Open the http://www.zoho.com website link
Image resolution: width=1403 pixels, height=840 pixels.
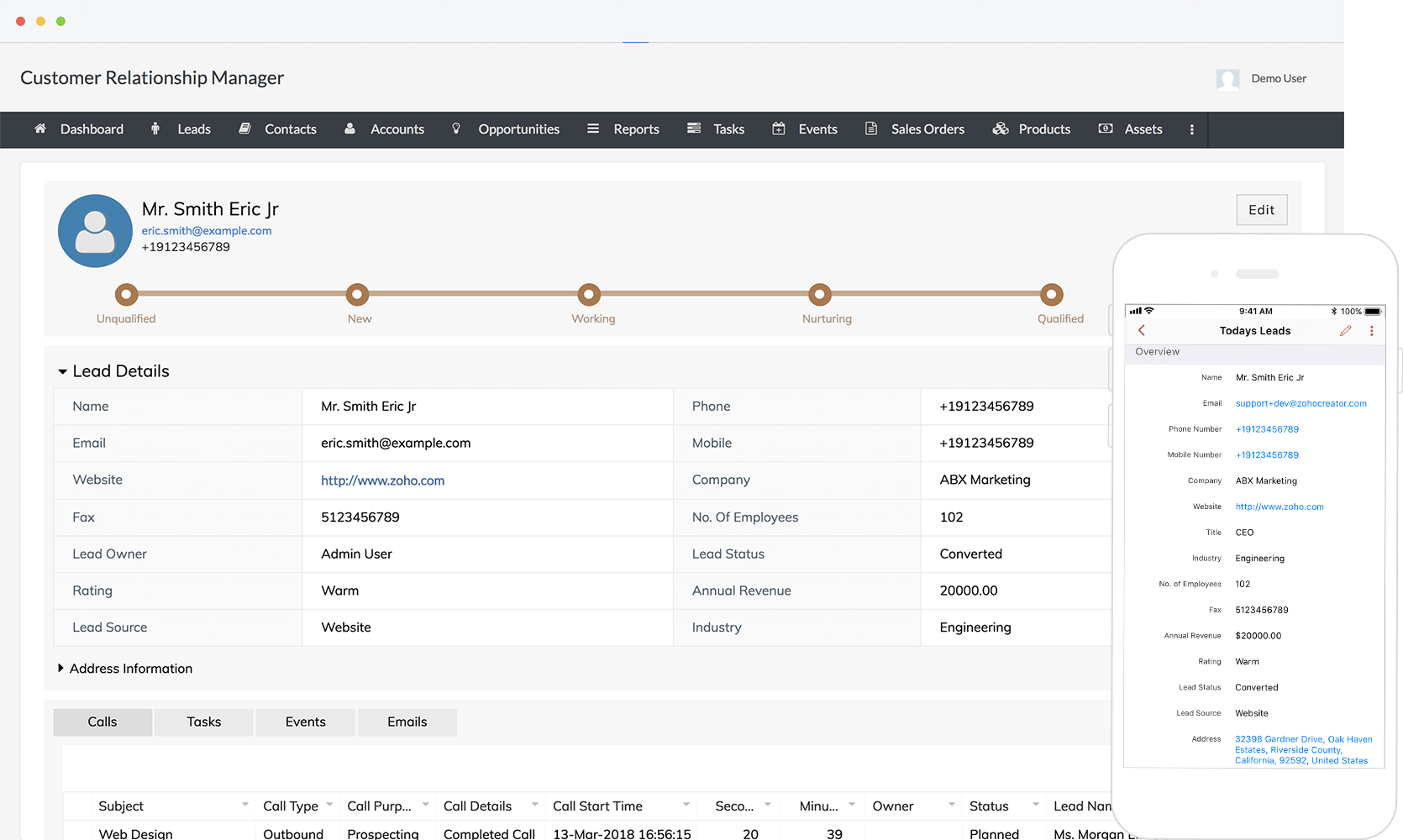click(x=382, y=480)
